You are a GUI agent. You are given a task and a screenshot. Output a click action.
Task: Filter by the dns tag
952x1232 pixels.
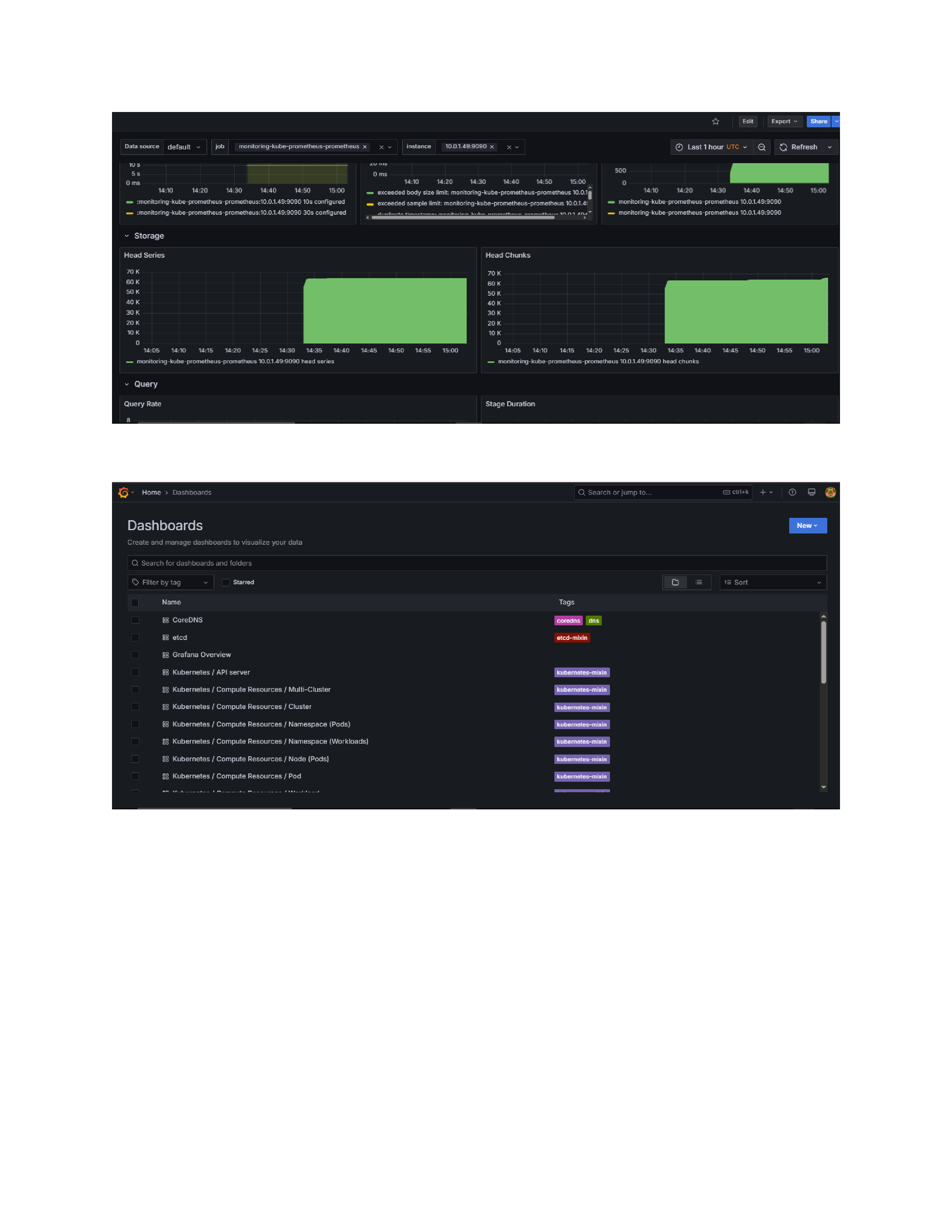pyautogui.click(x=593, y=620)
